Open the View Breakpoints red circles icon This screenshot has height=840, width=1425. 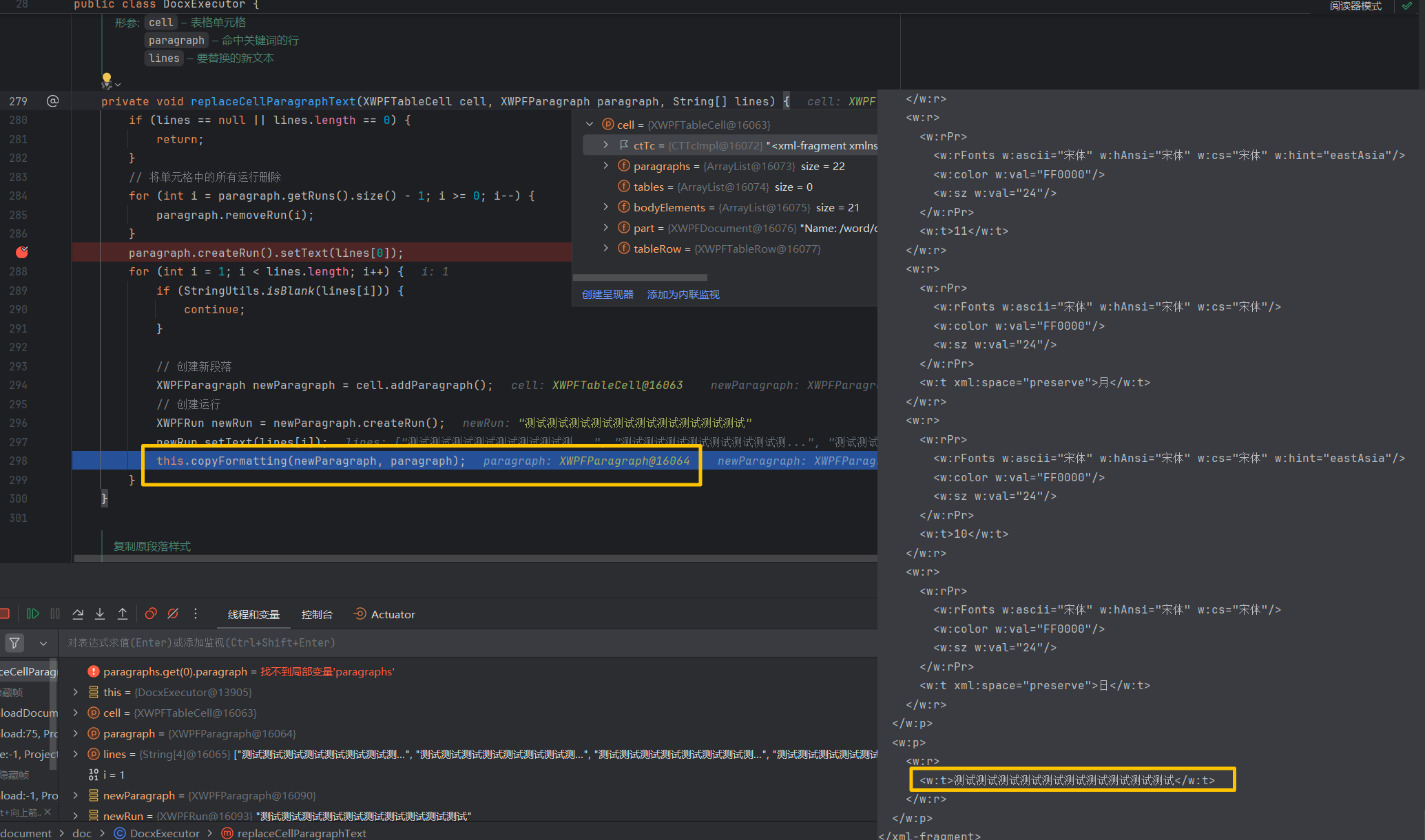151,613
